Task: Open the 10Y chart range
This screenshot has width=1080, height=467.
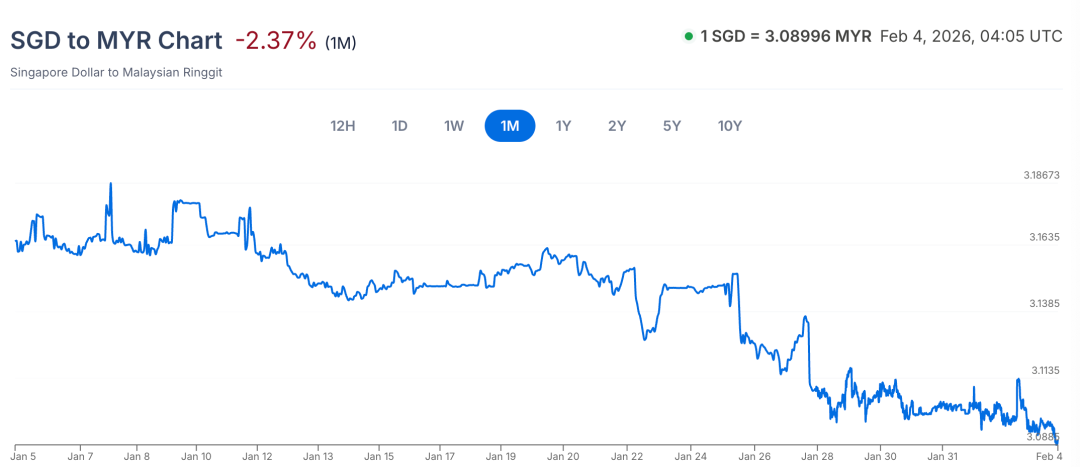Action: coord(730,126)
